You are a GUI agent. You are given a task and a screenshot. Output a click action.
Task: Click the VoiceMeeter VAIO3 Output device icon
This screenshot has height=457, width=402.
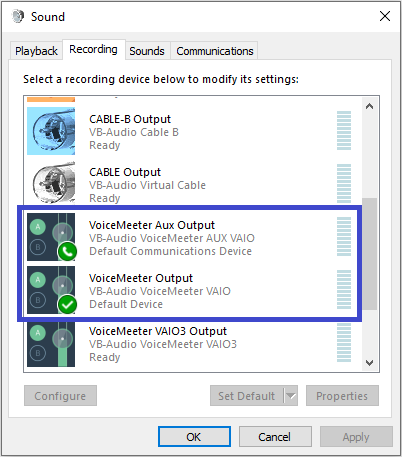click(x=51, y=343)
